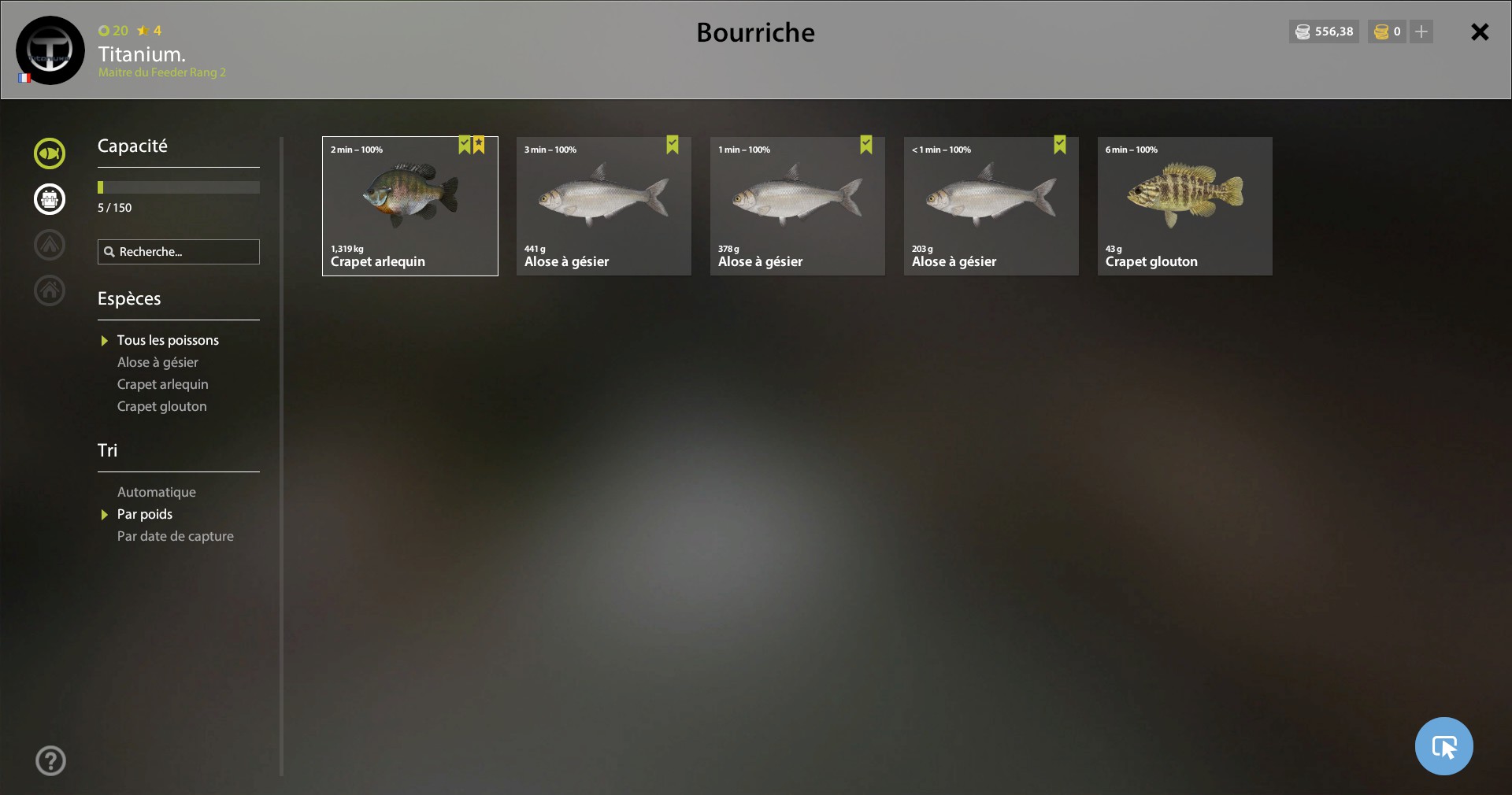Click the capacity progress bar
1512x795 pixels.
(x=179, y=187)
